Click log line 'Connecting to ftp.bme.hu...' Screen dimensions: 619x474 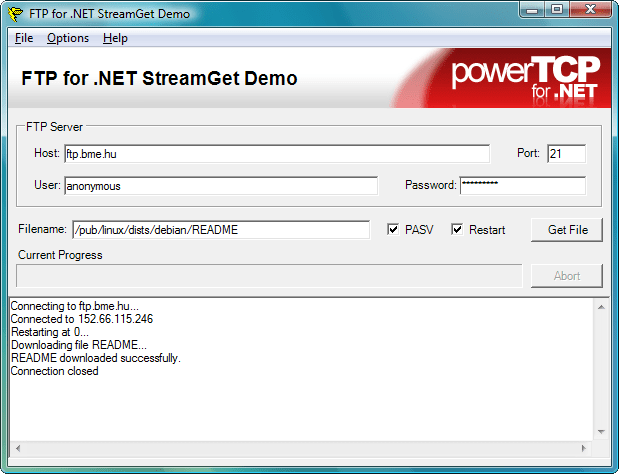(75, 306)
